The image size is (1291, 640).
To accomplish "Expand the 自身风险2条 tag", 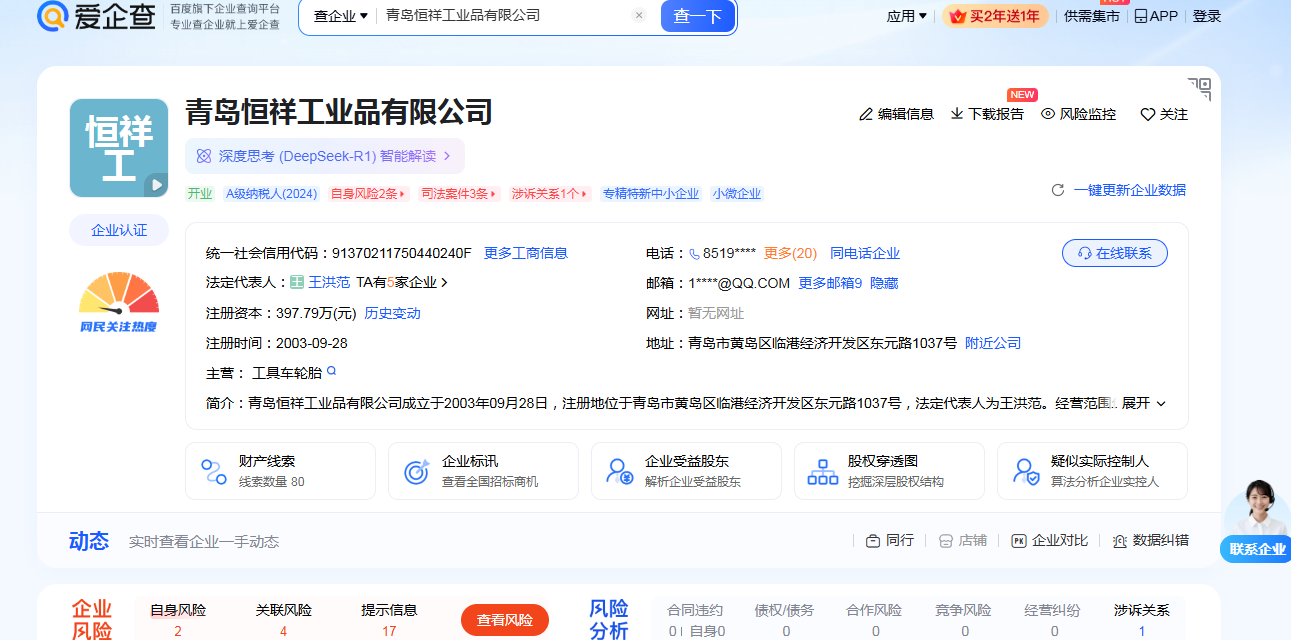I will coord(368,194).
